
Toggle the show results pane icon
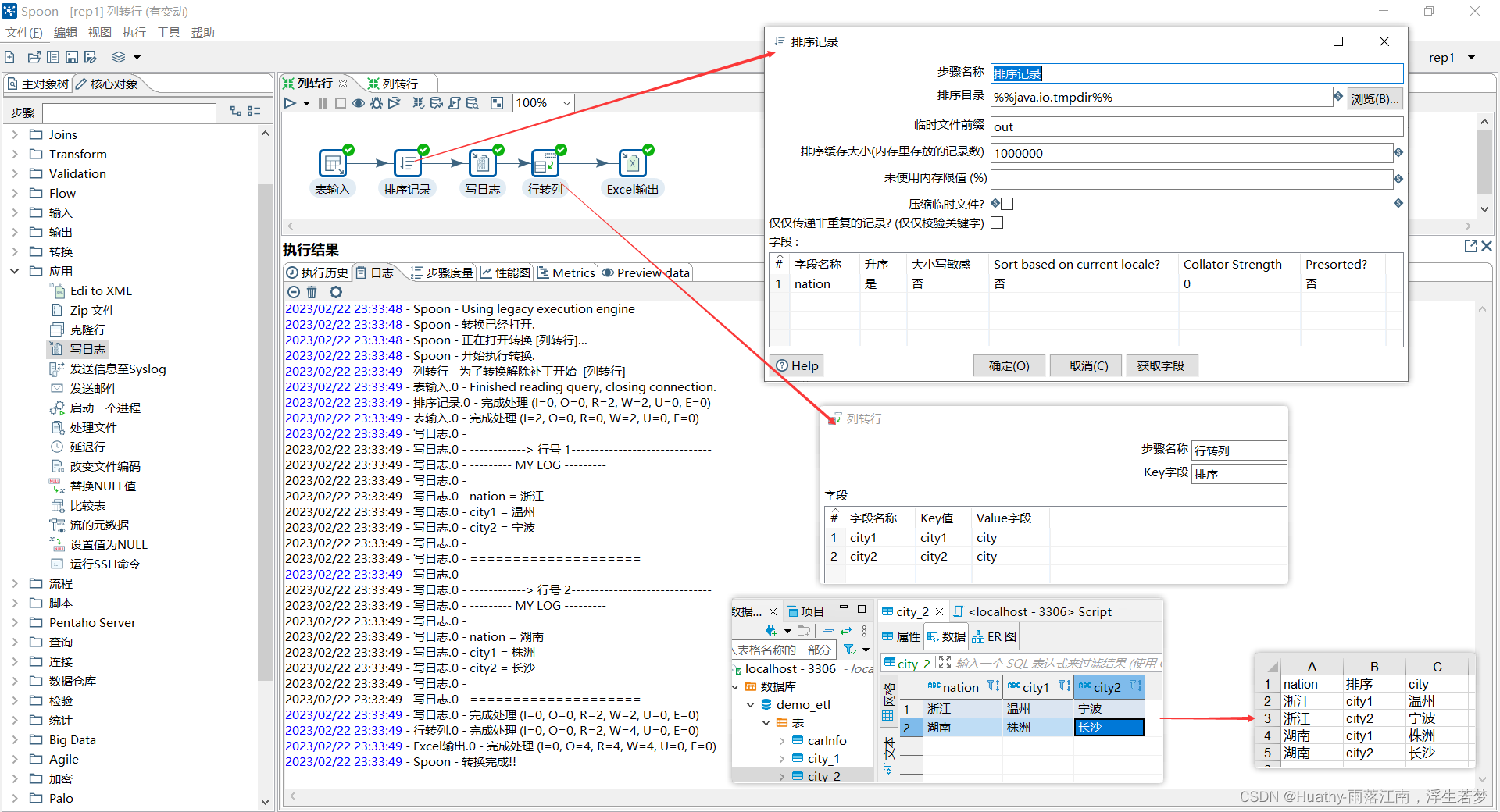[497, 103]
